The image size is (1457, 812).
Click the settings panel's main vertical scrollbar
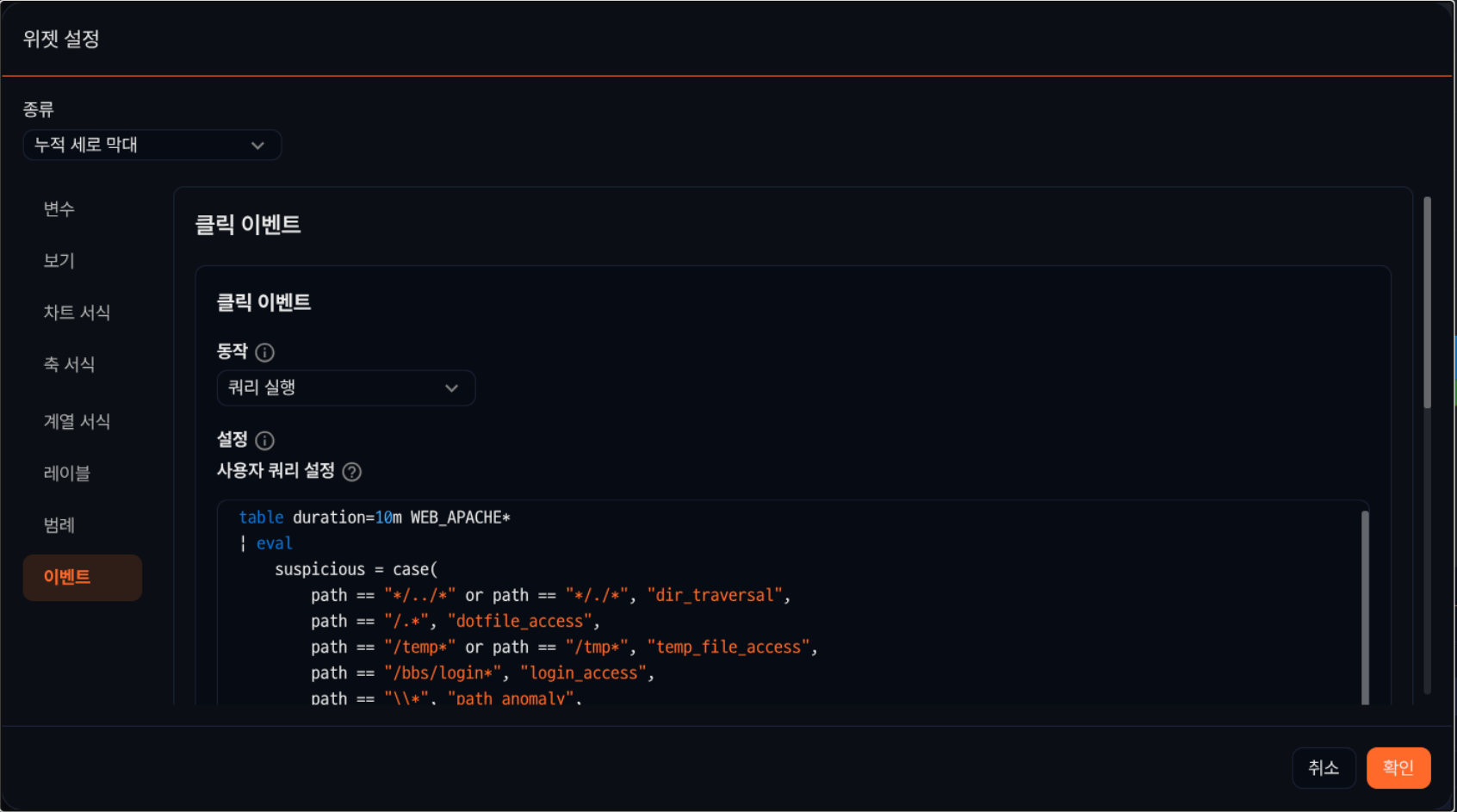click(1427, 301)
